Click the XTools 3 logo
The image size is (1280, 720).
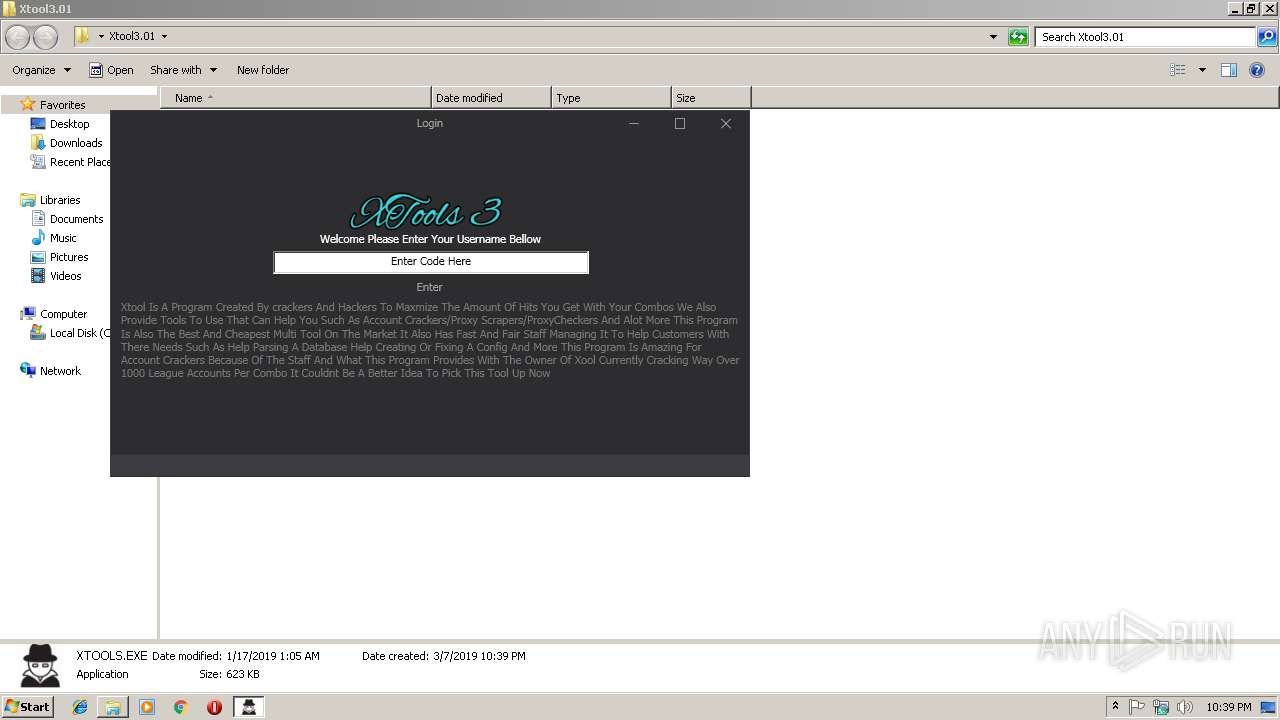426,212
